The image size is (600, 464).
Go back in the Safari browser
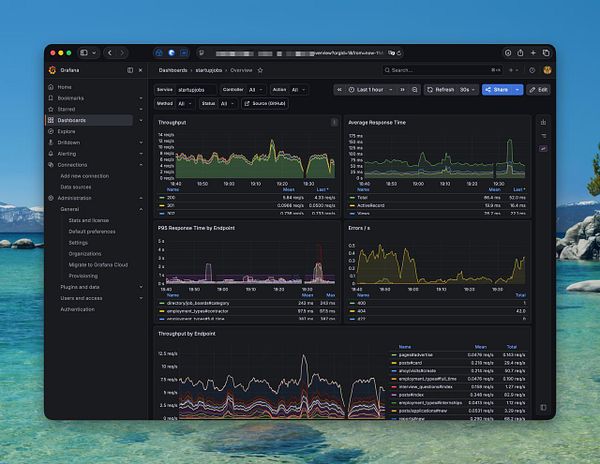[x=110, y=53]
